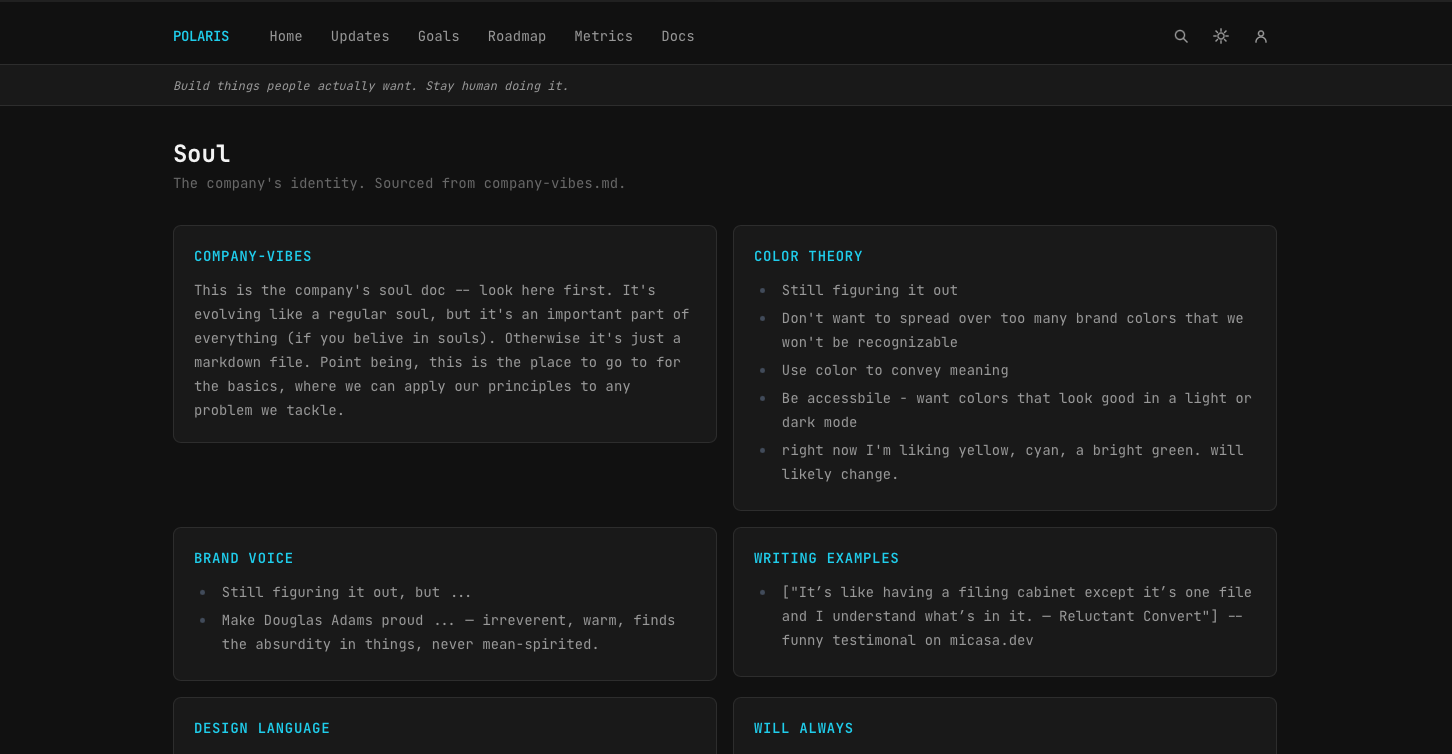Viewport: 1452px width, 754px height.
Task: Open the Docs nav item
Action: (678, 36)
